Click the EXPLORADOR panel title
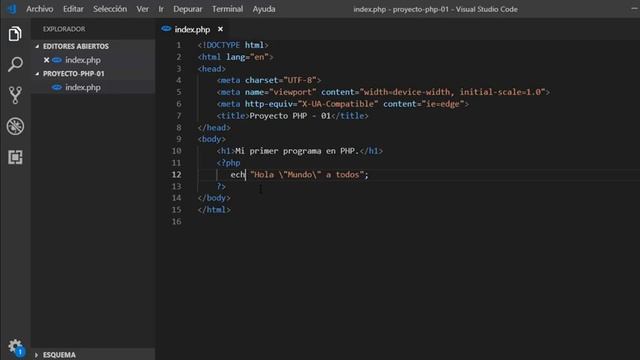This screenshot has width=640, height=360. (x=64, y=29)
